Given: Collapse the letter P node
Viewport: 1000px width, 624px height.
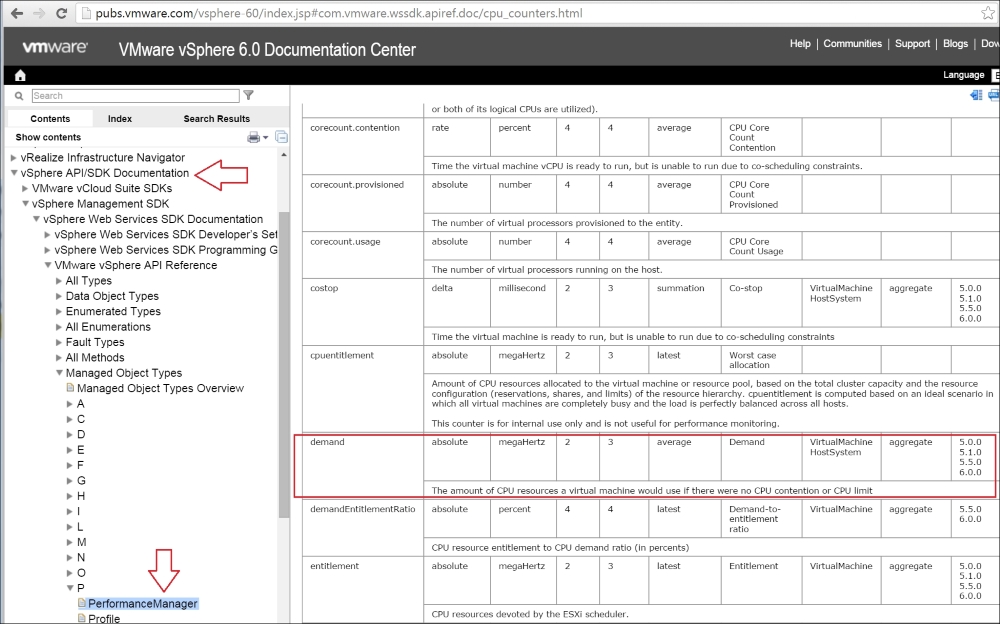Looking at the screenshot, I should (70, 588).
